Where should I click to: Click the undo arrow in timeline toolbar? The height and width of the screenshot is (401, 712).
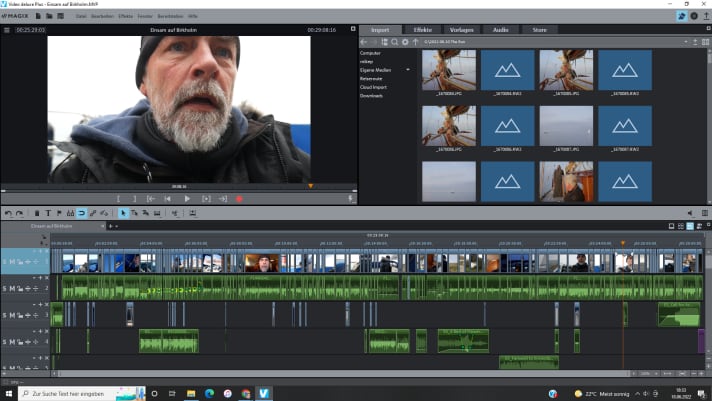8,213
